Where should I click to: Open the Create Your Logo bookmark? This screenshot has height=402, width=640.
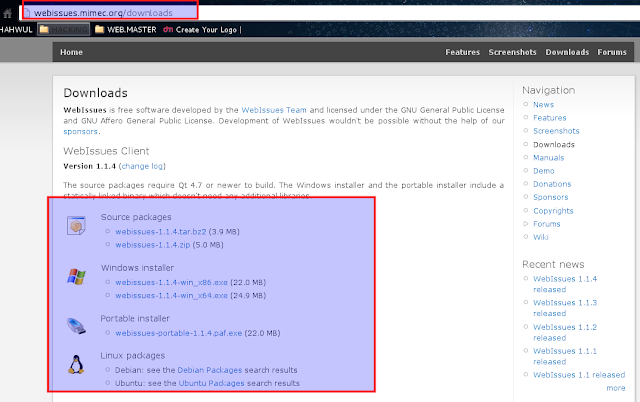click(200, 30)
